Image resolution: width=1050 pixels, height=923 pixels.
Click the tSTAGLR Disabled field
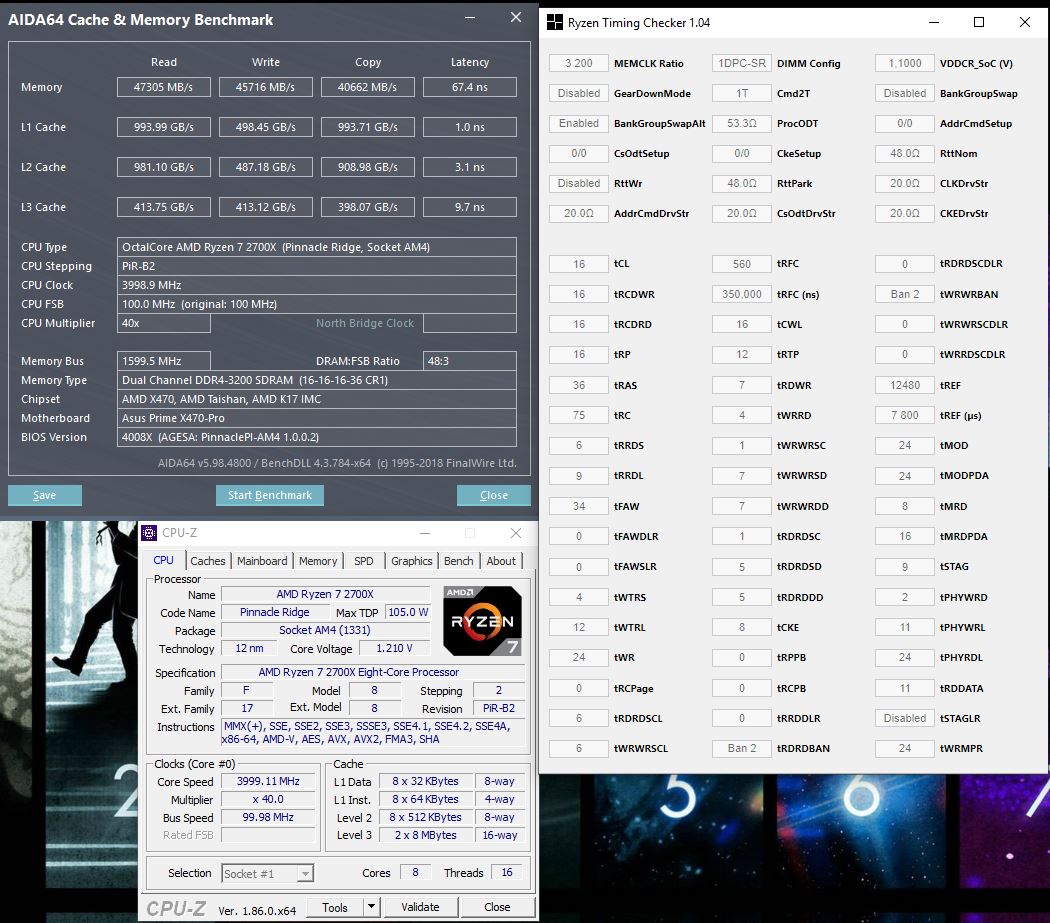coord(905,718)
